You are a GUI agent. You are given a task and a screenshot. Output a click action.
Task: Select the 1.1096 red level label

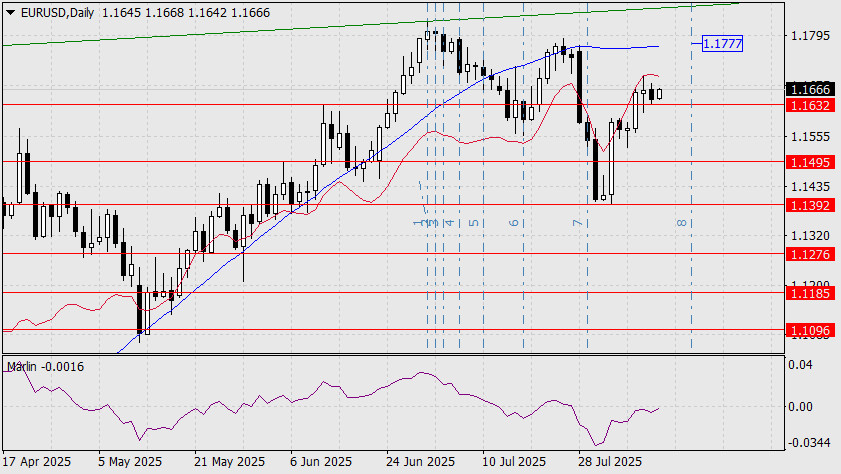pyautogui.click(x=810, y=330)
